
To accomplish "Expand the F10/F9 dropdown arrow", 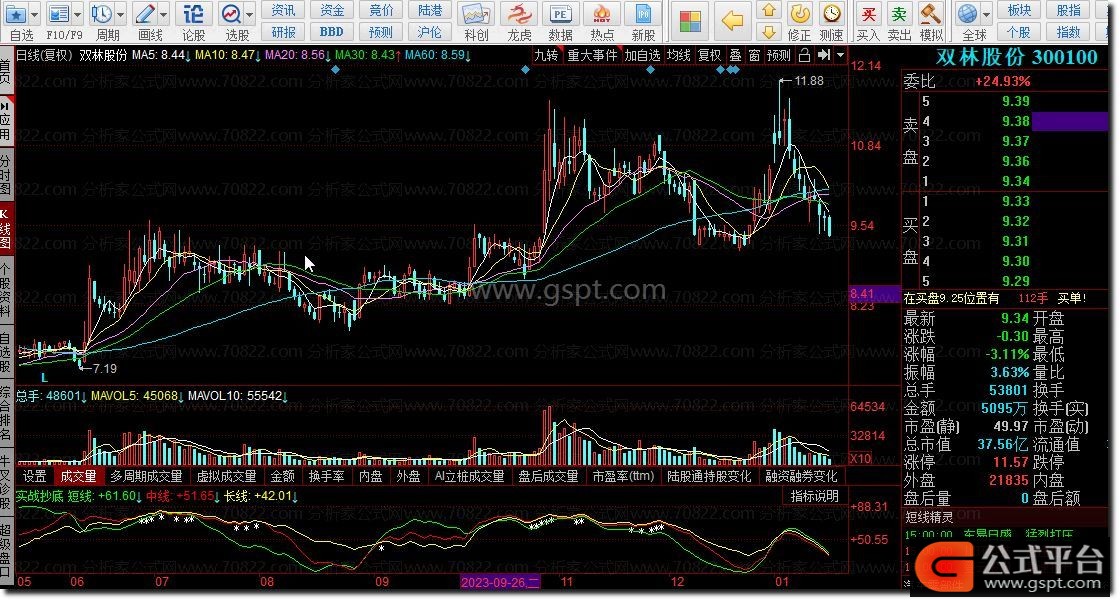I will pyautogui.click(x=78, y=14).
